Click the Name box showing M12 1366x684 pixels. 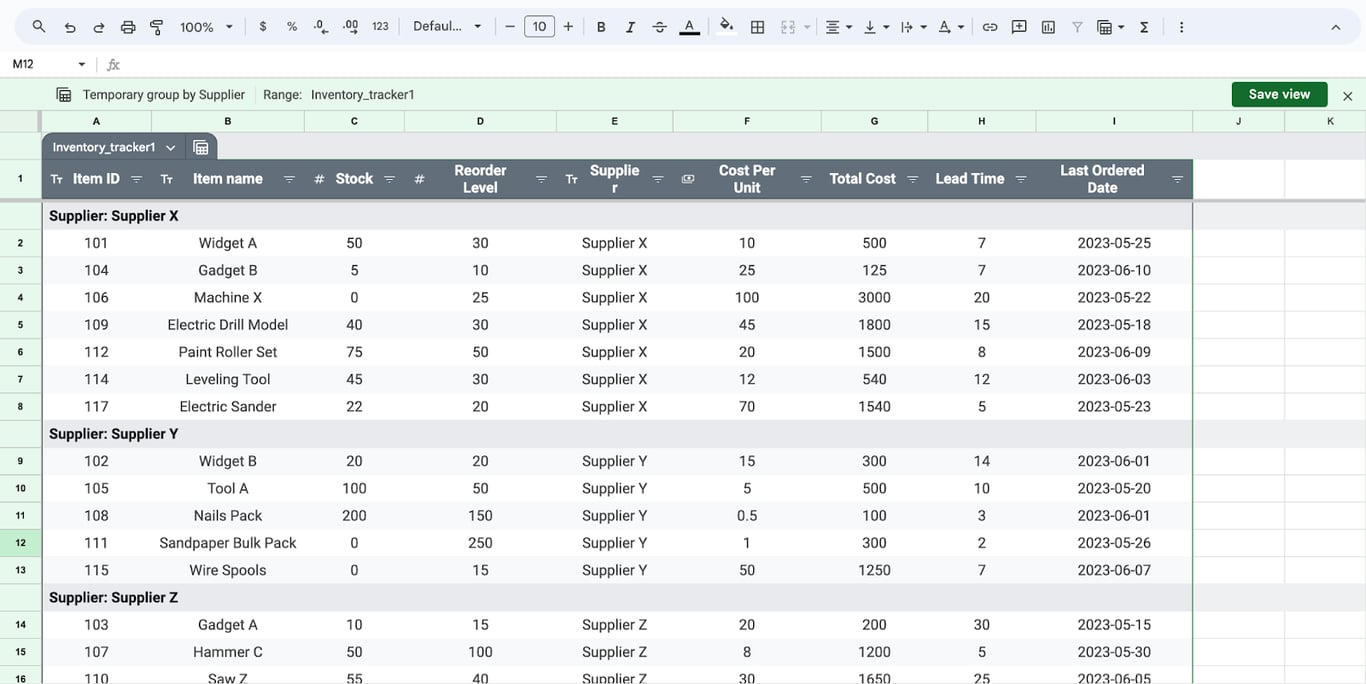(x=40, y=64)
